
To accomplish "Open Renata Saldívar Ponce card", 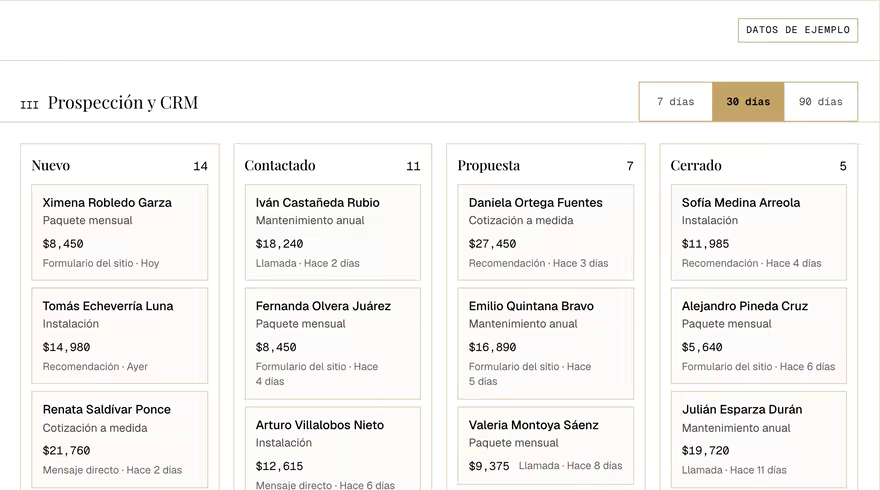I will pyautogui.click(x=120, y=439).
